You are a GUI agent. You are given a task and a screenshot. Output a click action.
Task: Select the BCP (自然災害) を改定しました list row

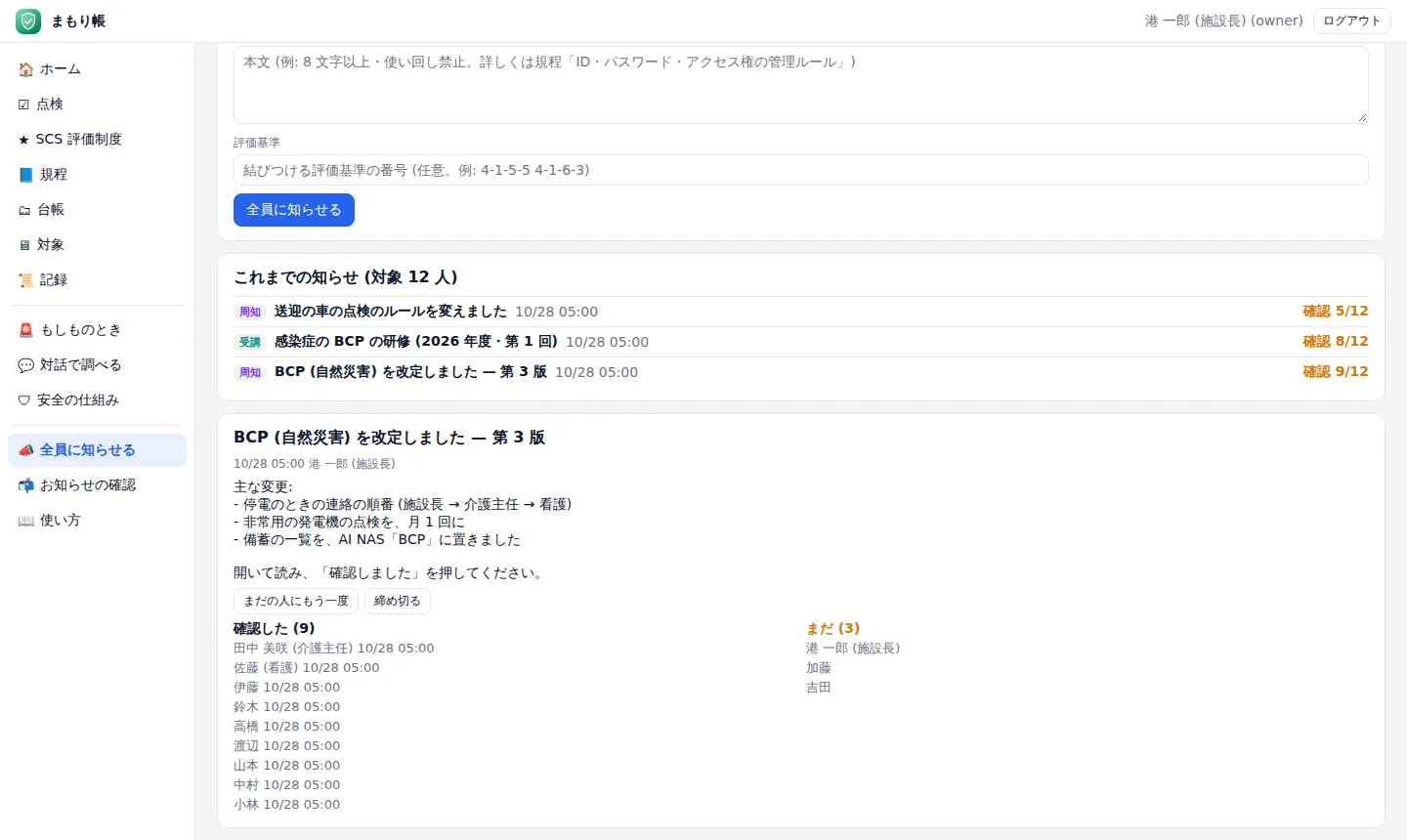(x=801, y=372)
